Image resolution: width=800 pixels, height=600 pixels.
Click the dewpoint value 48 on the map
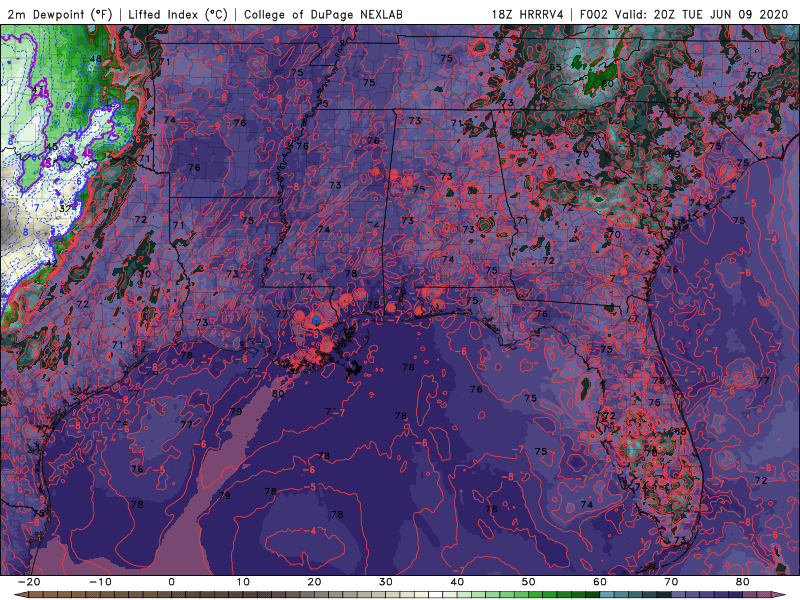click(95, 59)
